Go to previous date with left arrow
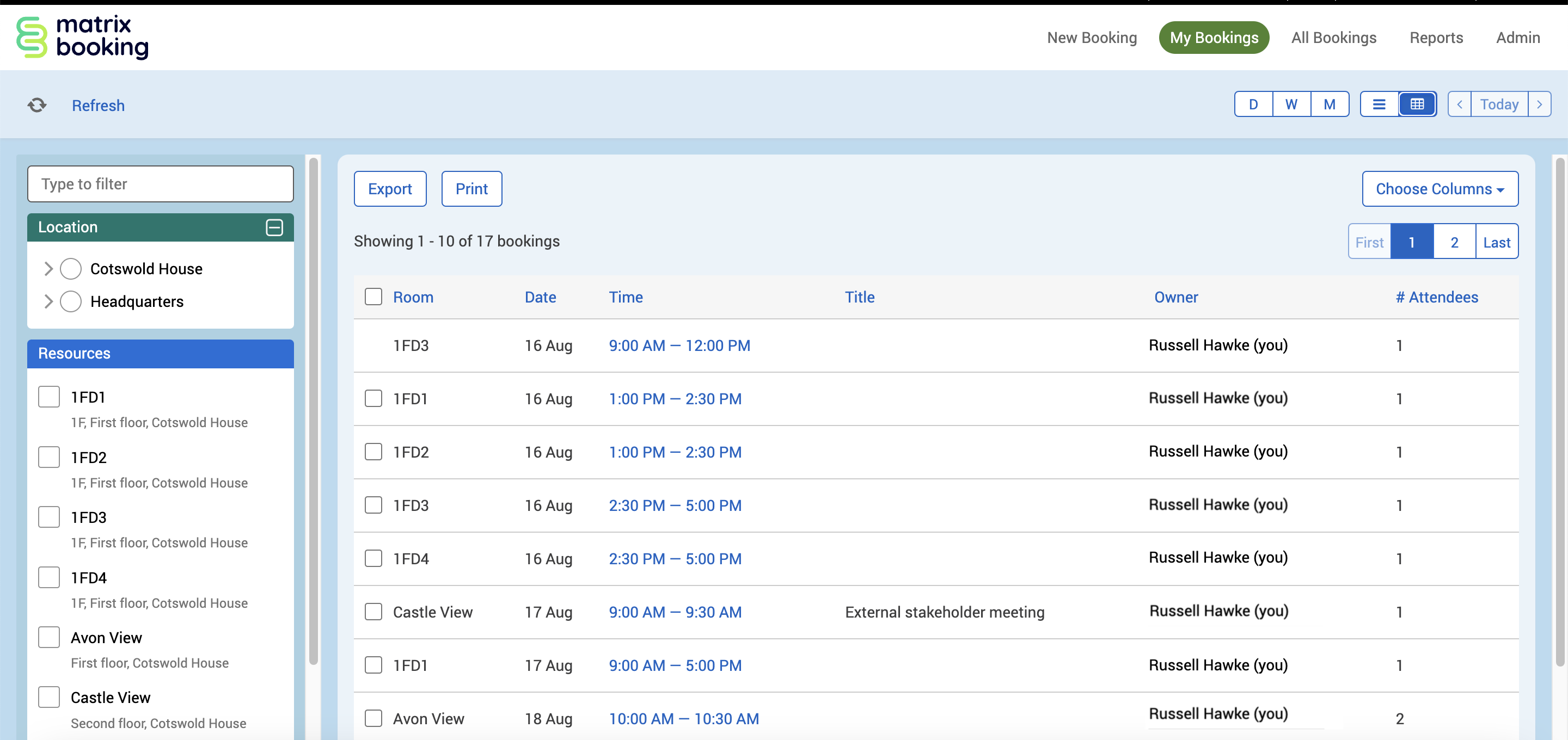This screenshot has height=740, width=1568. [x=1459, y=104]
